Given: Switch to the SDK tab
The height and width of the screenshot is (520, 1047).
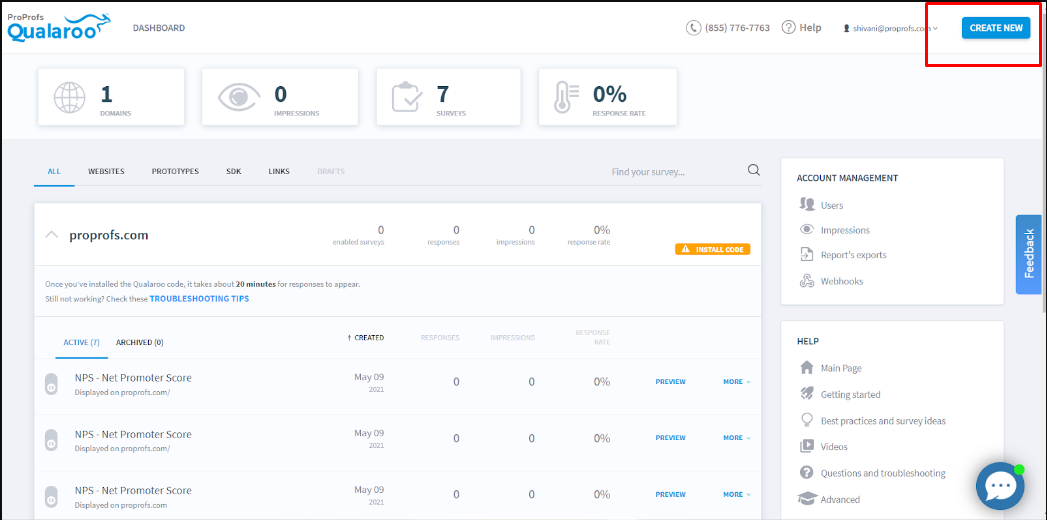Looking at the screenshot, I should (x=234, y=172).
